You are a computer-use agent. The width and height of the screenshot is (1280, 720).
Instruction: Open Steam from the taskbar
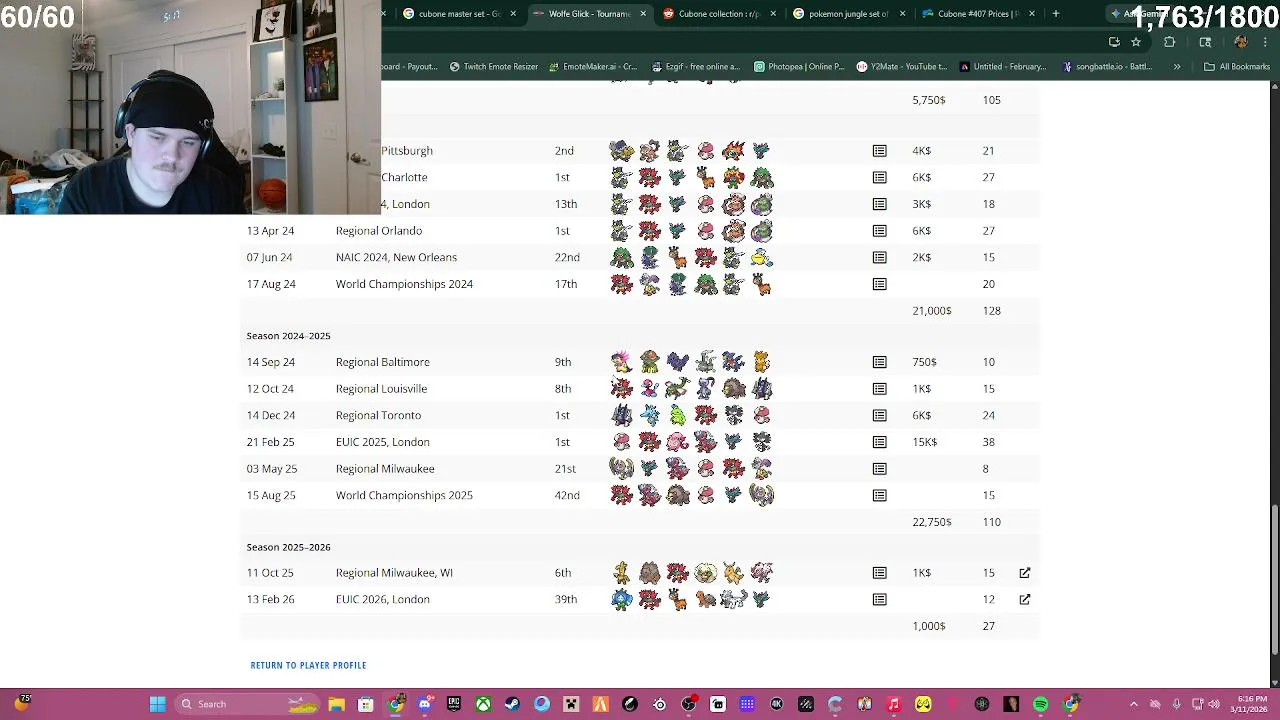tap(512, 704)
